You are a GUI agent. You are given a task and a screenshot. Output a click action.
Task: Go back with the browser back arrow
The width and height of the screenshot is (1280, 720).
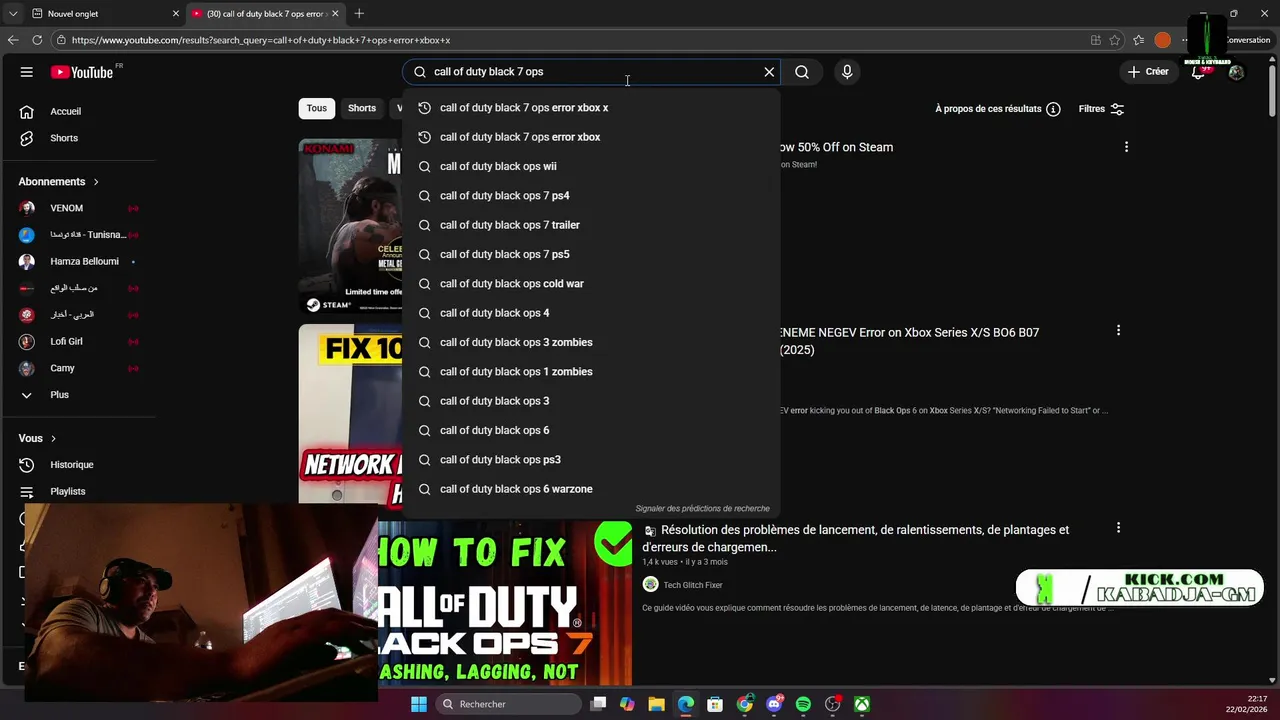[13, 40]
